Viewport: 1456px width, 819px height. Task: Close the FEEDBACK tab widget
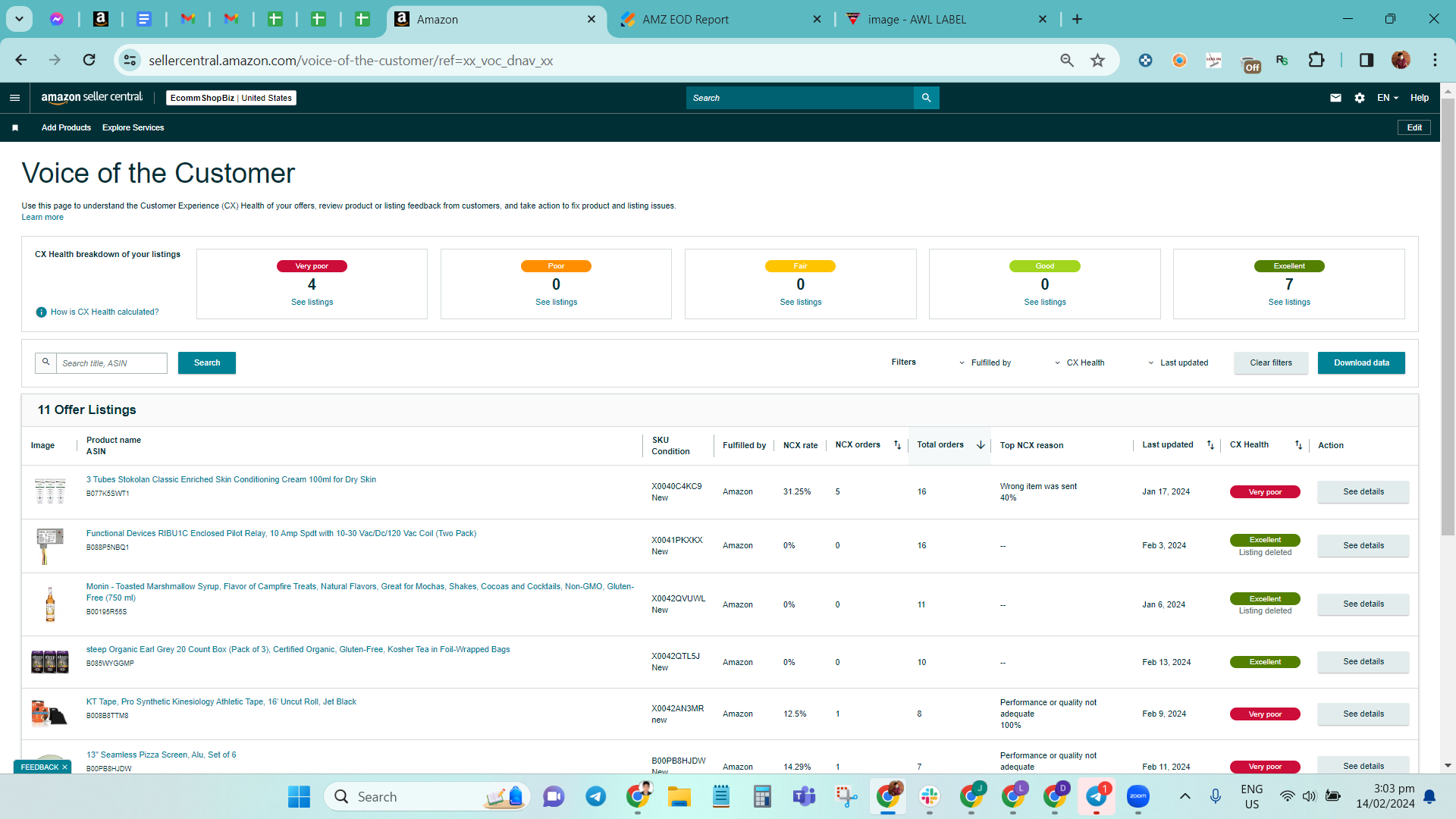click(x=64, y=767)
